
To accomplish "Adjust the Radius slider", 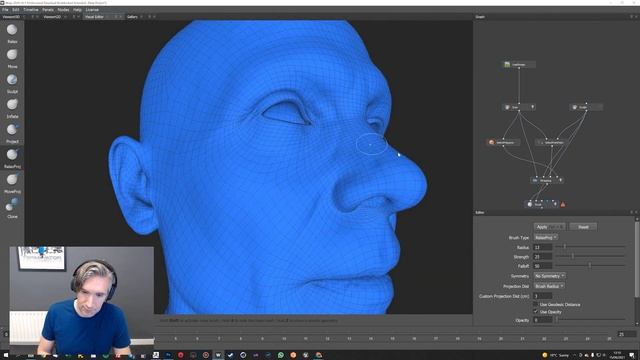I will [590, 247].
